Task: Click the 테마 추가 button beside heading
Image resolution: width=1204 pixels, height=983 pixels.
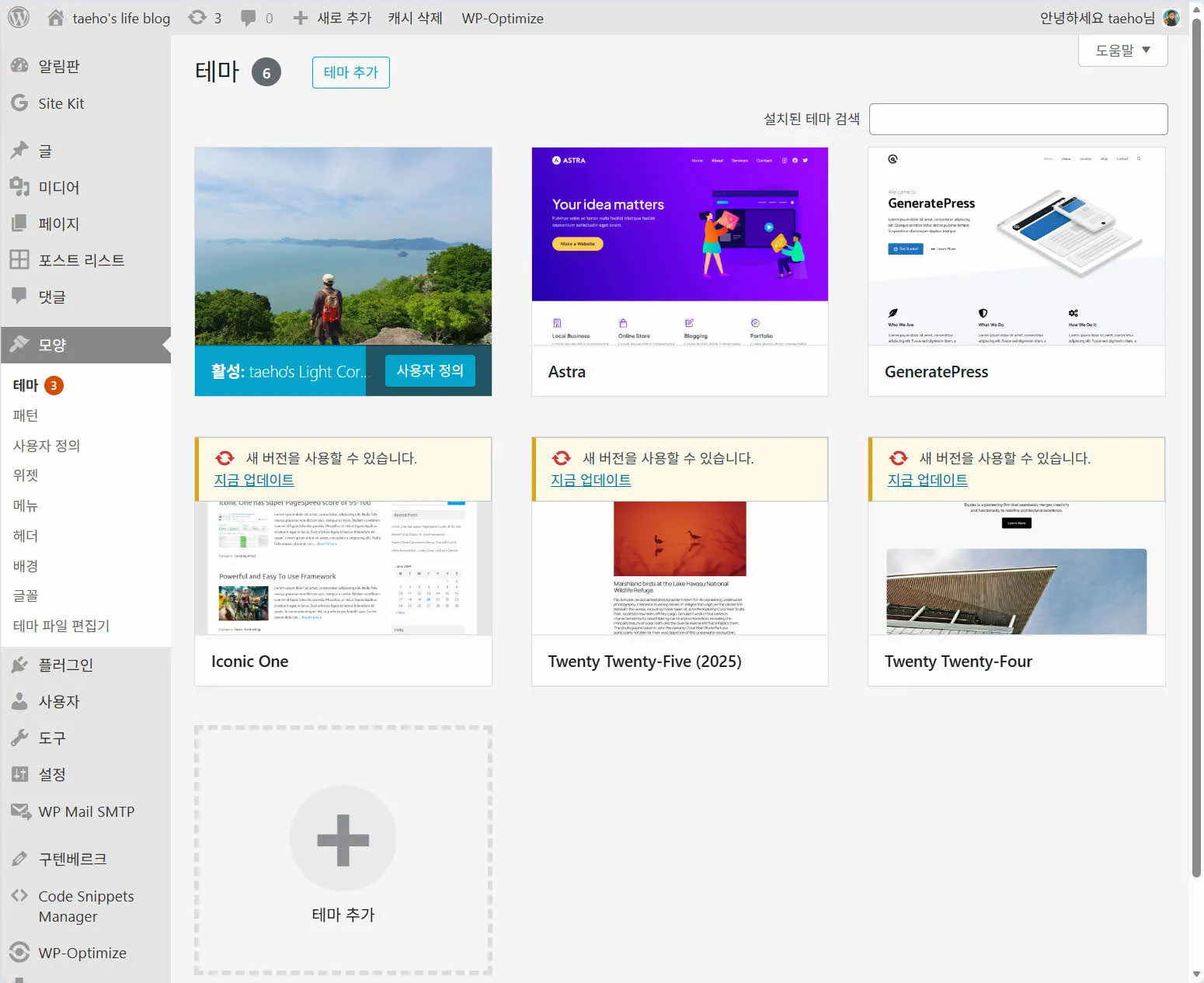Action: pos(351,72)
